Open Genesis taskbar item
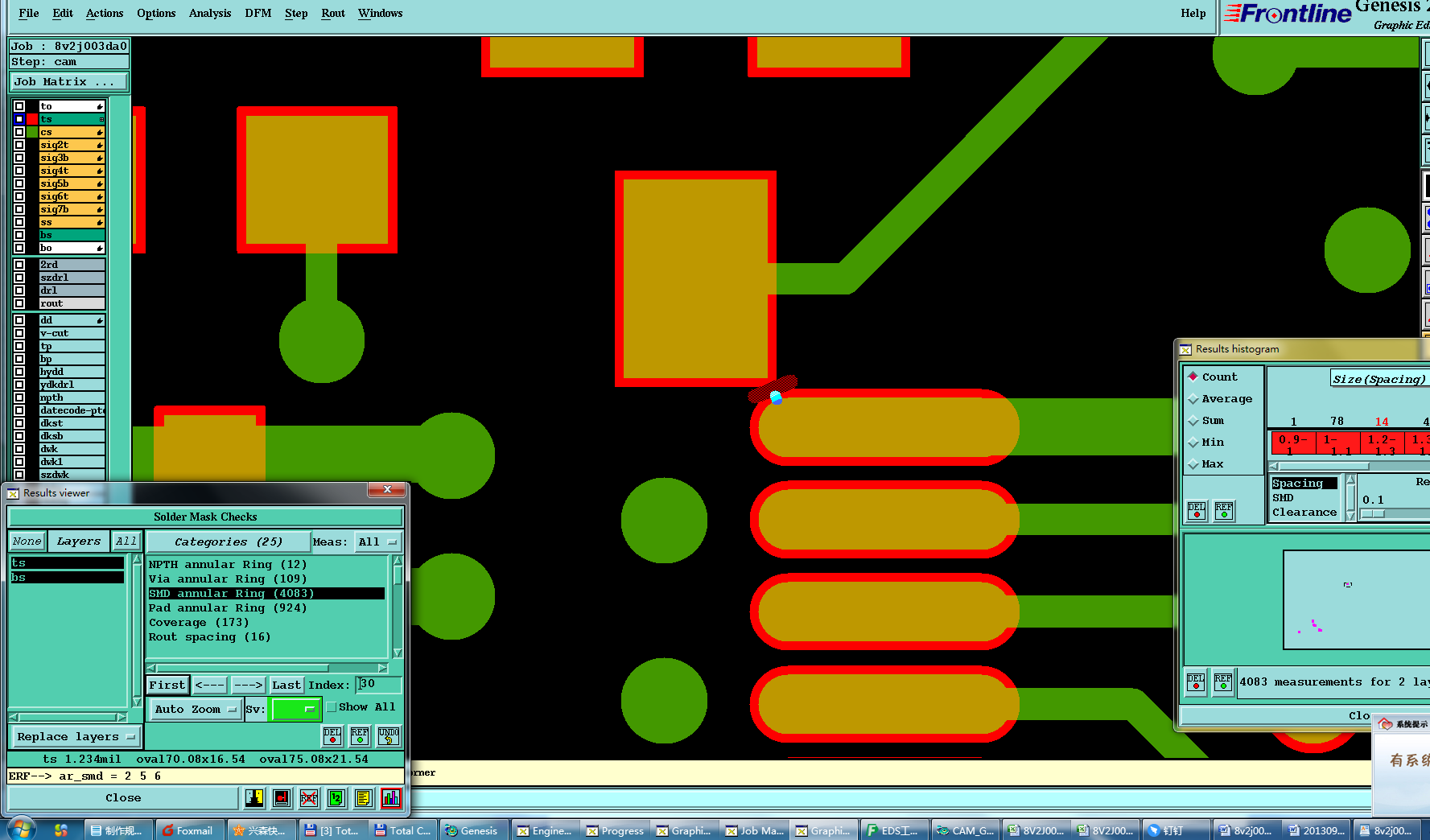Viewport: 1430px width, 840px height. point(472,830)
